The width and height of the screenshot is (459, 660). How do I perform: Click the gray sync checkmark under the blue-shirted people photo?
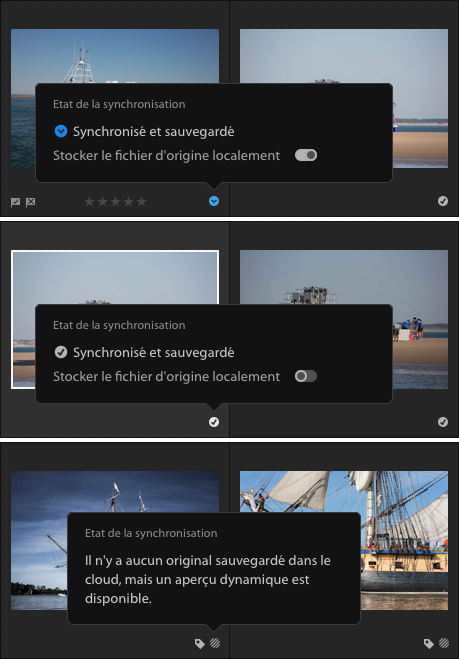[x=443, y=422]
